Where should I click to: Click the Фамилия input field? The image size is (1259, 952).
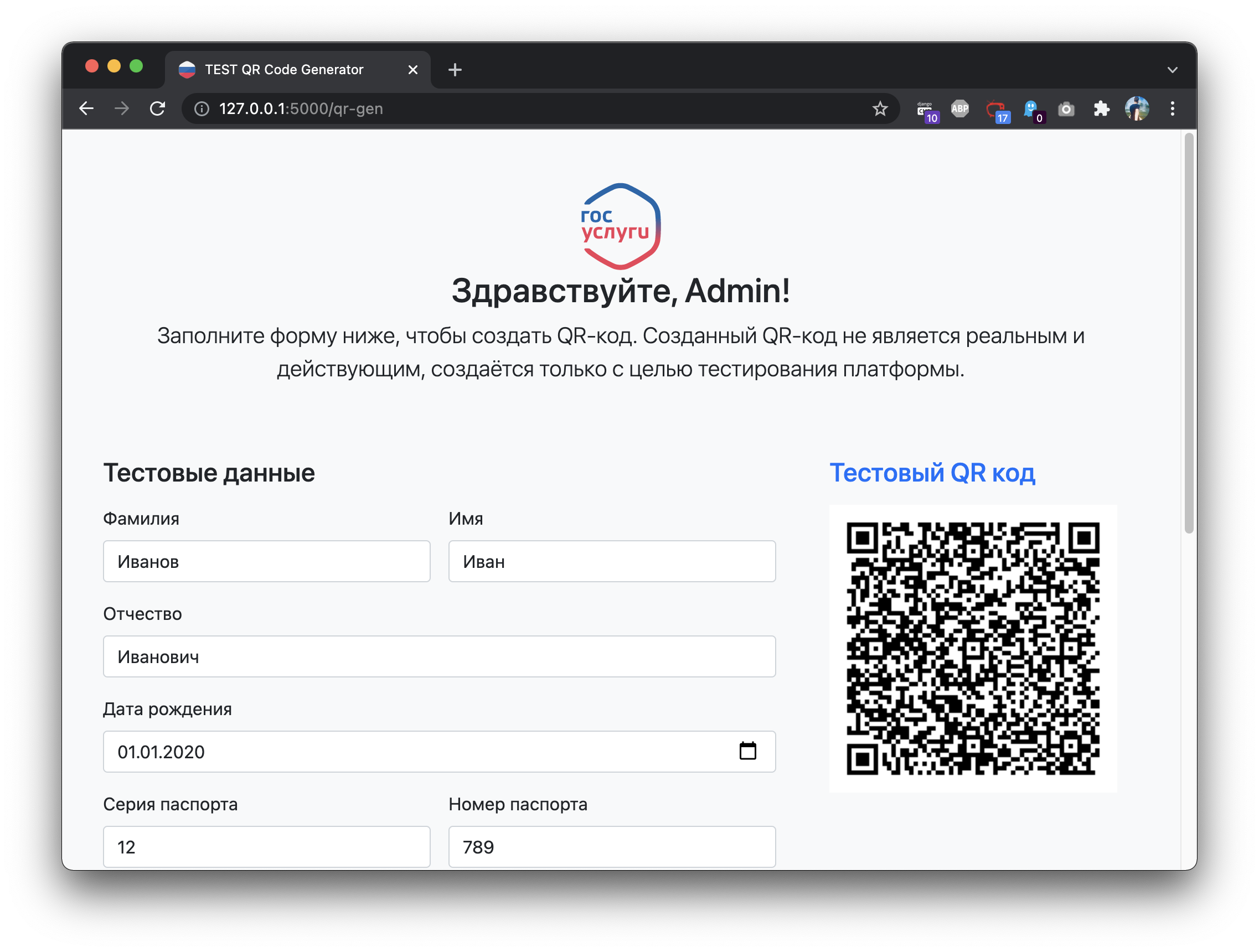[266, 561]
